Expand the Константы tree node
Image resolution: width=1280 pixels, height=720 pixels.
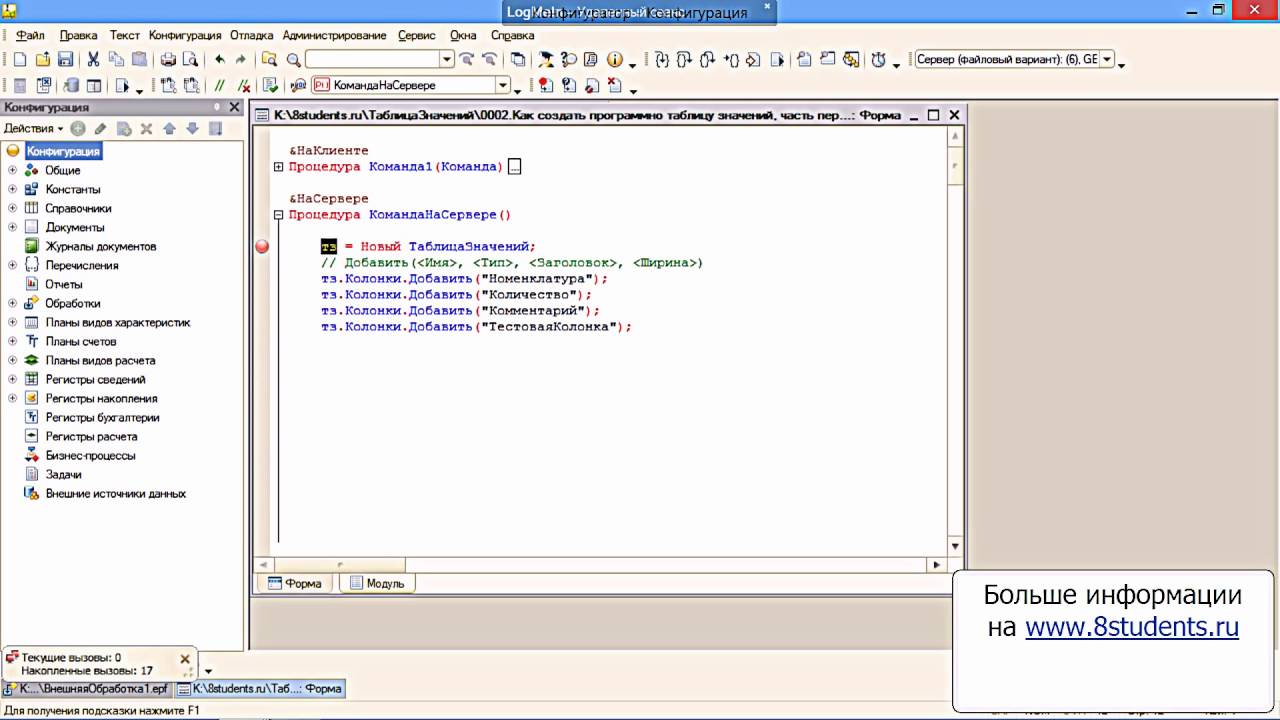pyautogui.click(x=12, y=189)
